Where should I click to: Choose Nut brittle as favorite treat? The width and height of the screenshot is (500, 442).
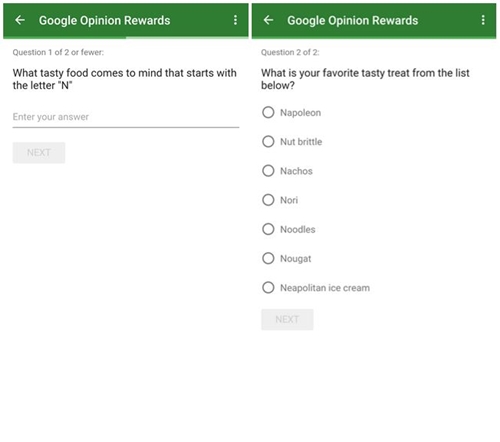[268, 142]
